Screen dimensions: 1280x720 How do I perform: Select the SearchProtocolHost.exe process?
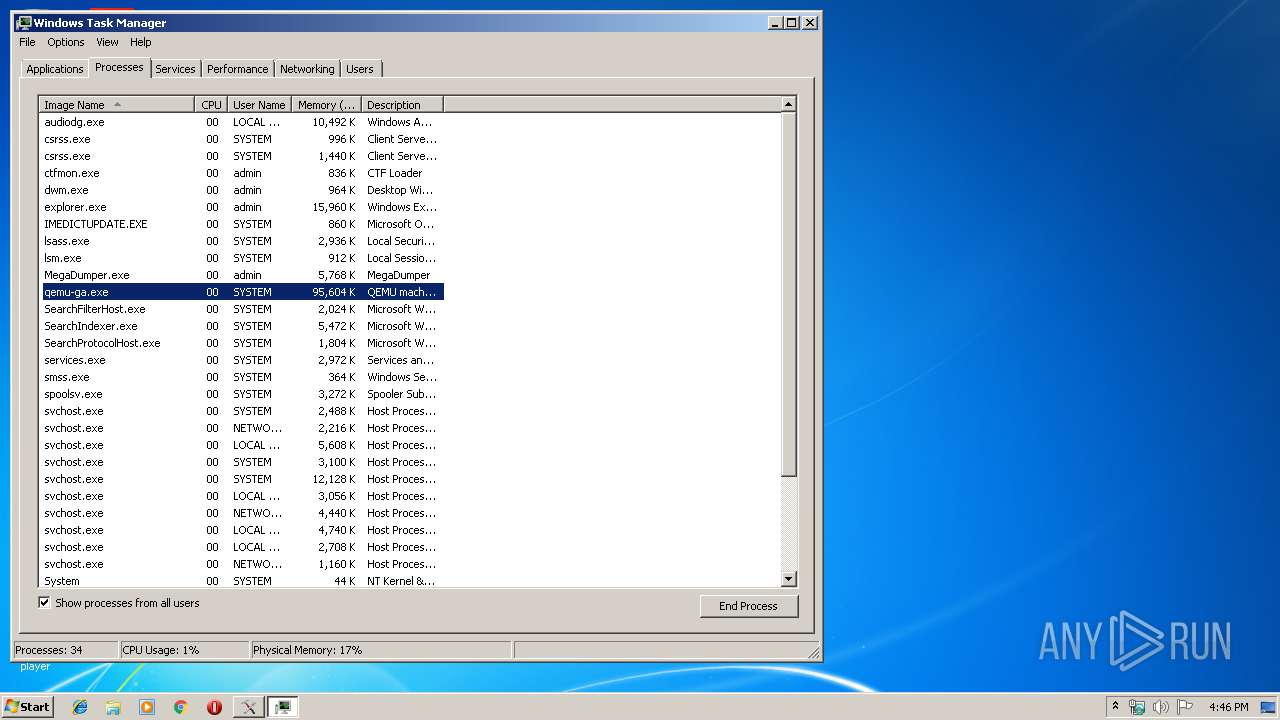[241, 343]
